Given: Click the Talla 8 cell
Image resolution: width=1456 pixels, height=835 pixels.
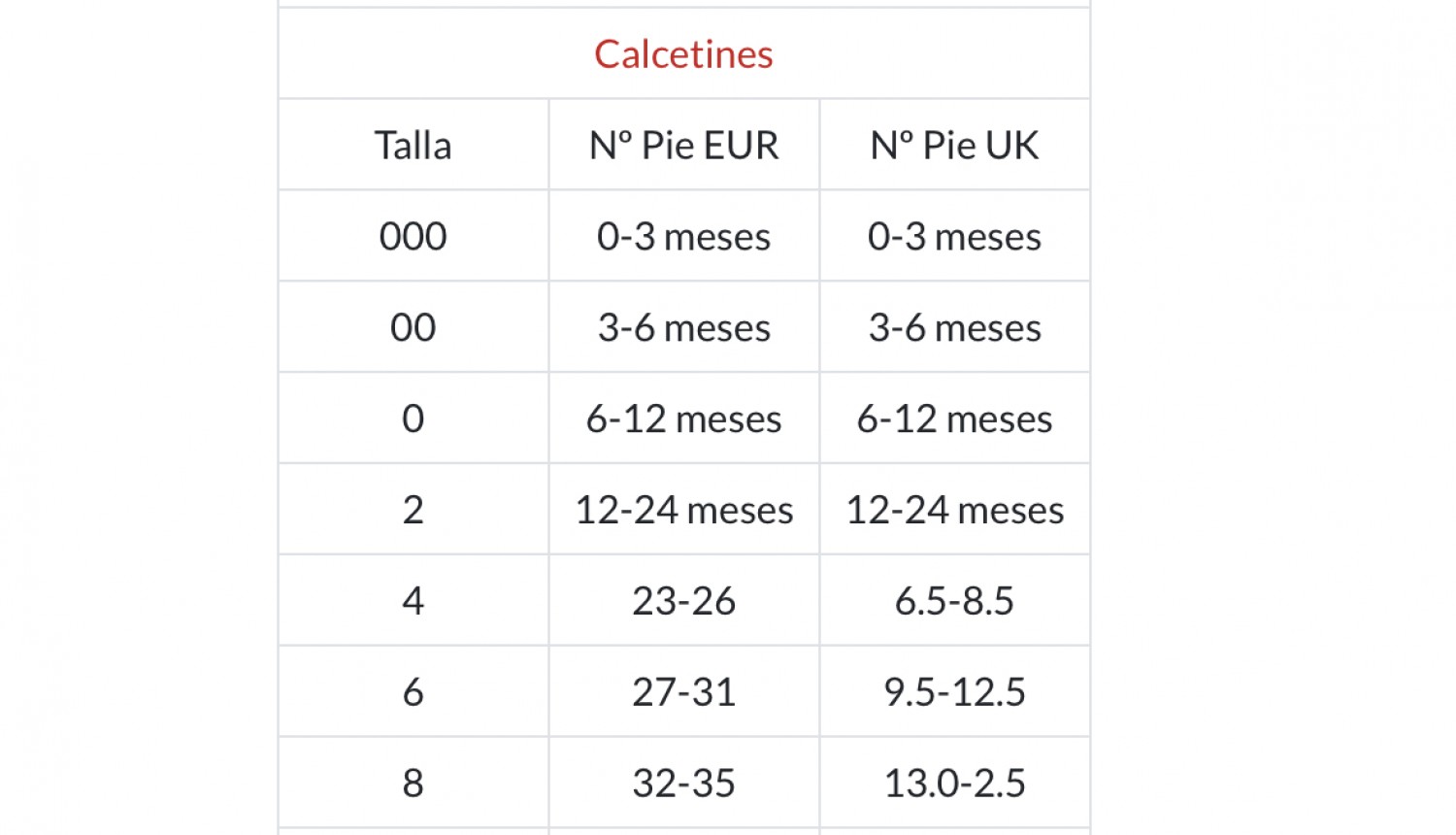Looking at the screenshot, I should 413,783.
